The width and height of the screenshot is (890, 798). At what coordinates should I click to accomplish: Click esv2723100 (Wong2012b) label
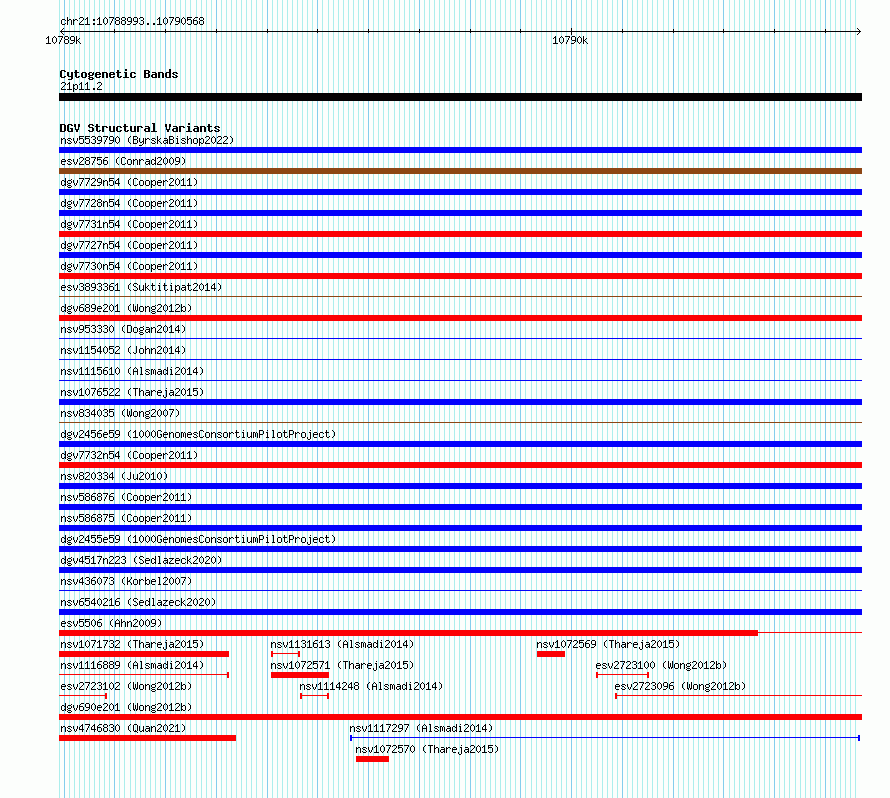pos(661,665)
